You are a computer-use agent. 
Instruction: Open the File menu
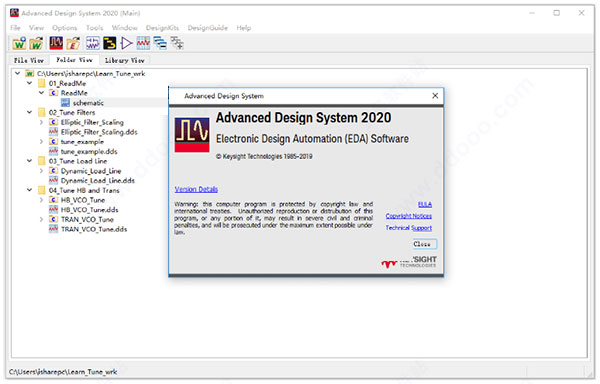pos(15,28)
